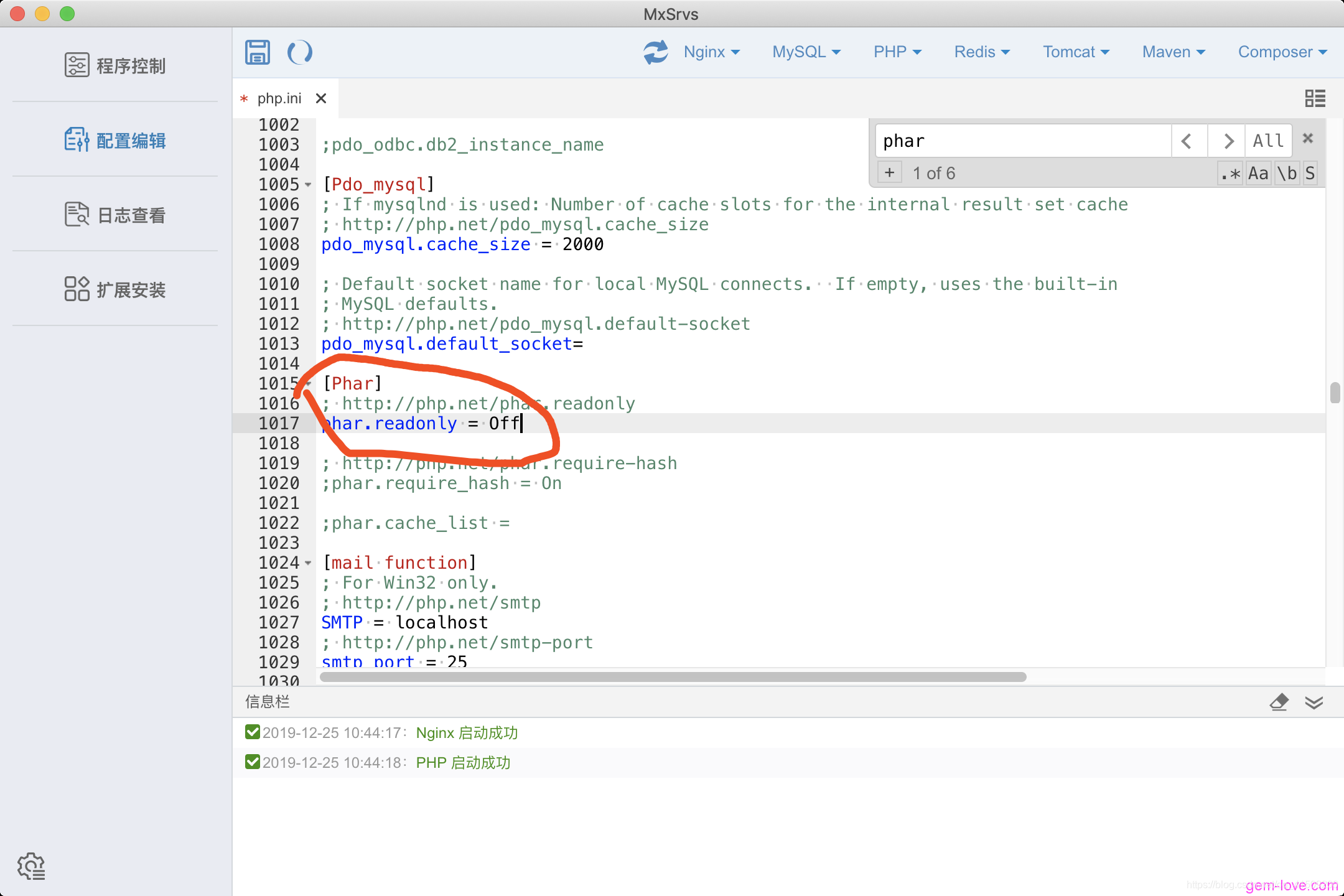The image size is (1344, 896).
Task: Click the reload circle icon
Action: (299, 52)
